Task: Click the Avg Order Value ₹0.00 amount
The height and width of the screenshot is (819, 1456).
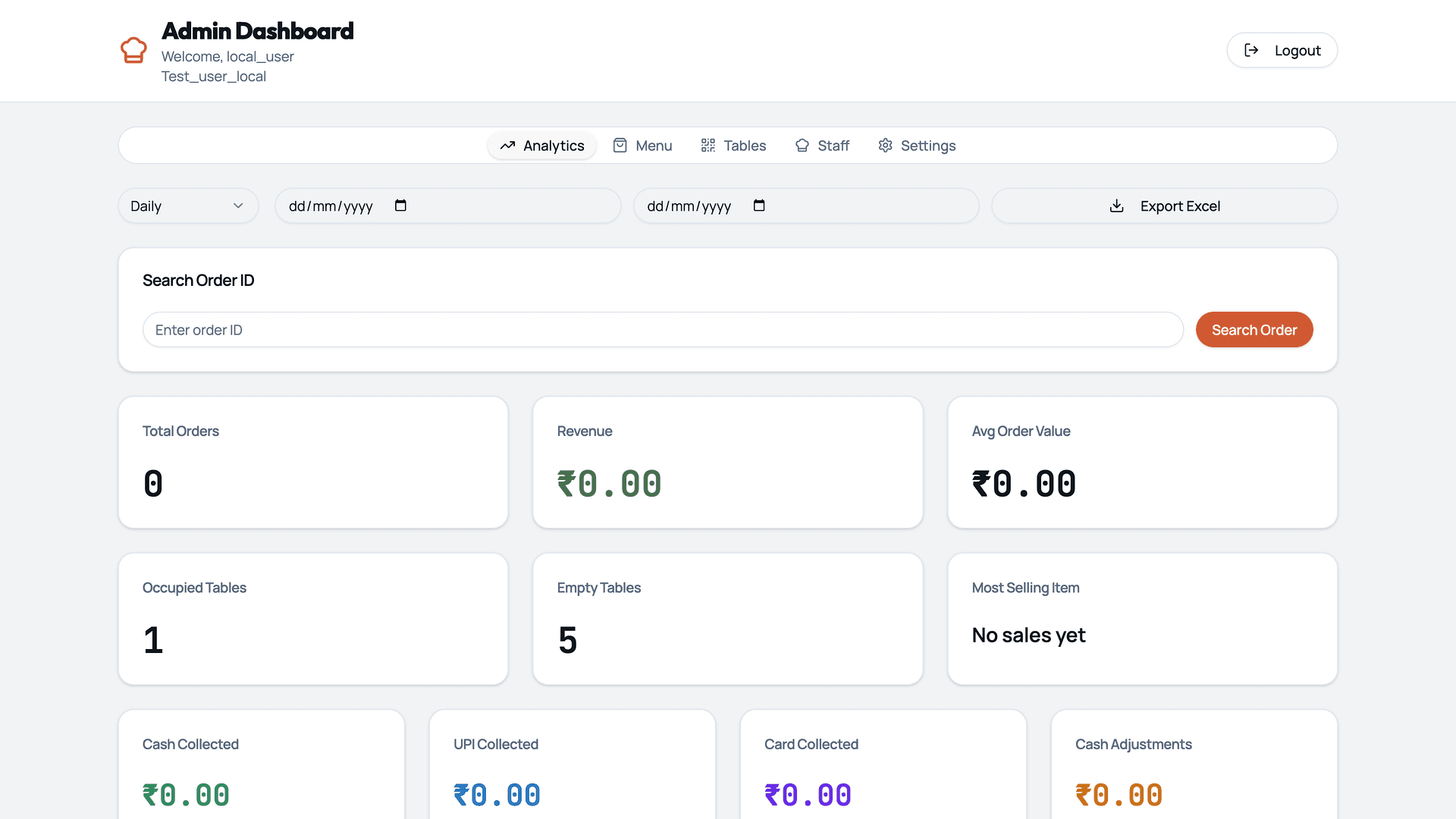Action: coord(1025,484)
